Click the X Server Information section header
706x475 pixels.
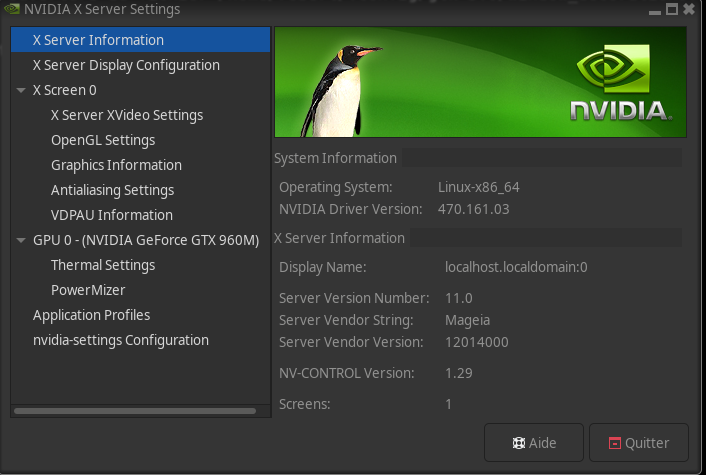pyautogui.click(x=339, y=238)
